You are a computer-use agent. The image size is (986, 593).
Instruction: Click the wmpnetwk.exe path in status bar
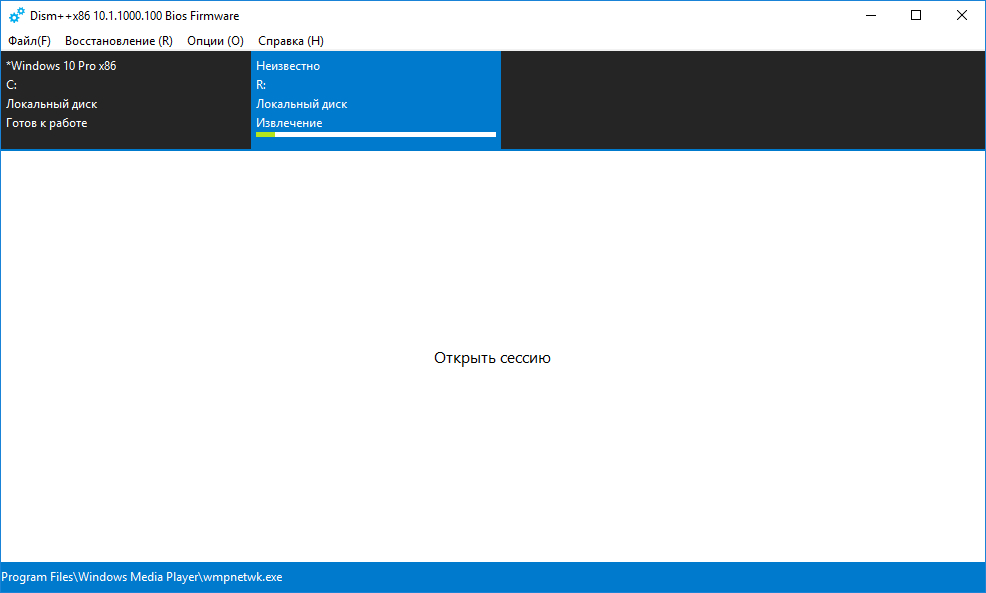pos(141,577)
